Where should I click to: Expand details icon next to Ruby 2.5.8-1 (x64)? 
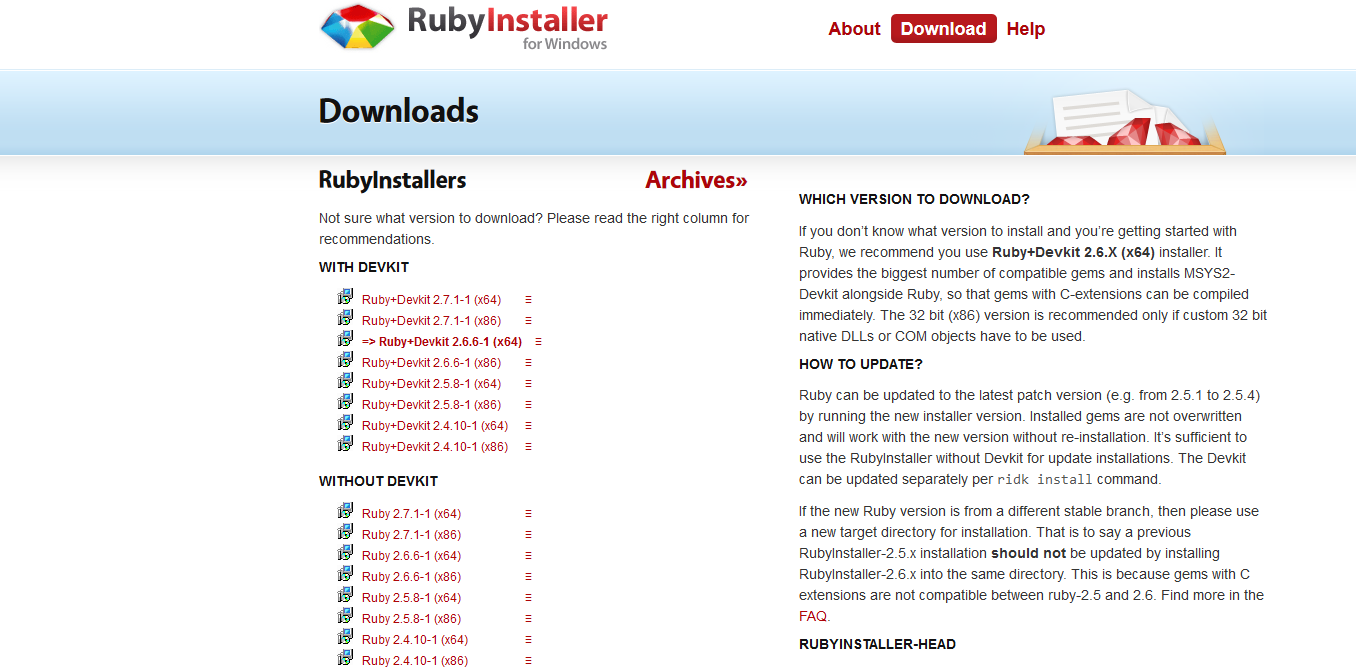(528, 598)
